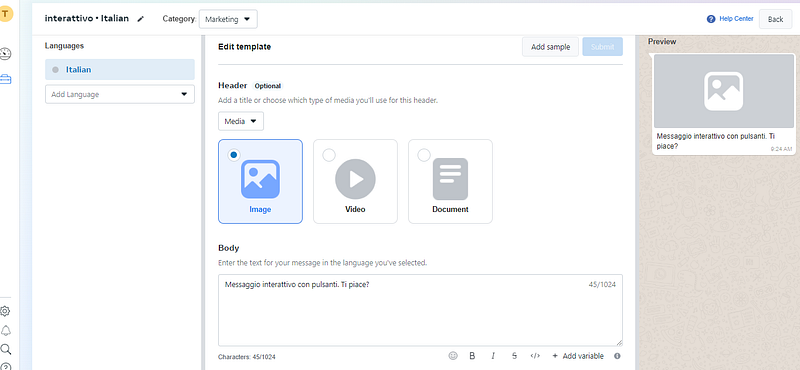800x370 pixels.
Task: Select the Video radio button
Action: coord(329,155)
